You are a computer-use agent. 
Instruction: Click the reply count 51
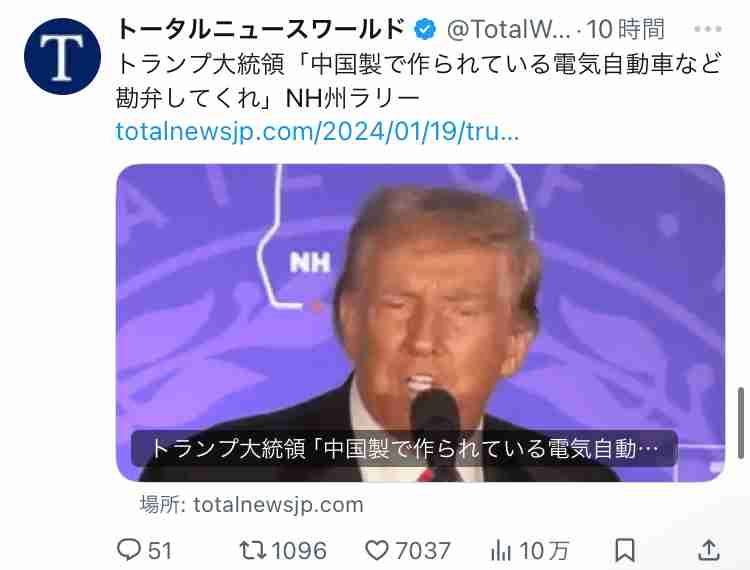point(160,550)
